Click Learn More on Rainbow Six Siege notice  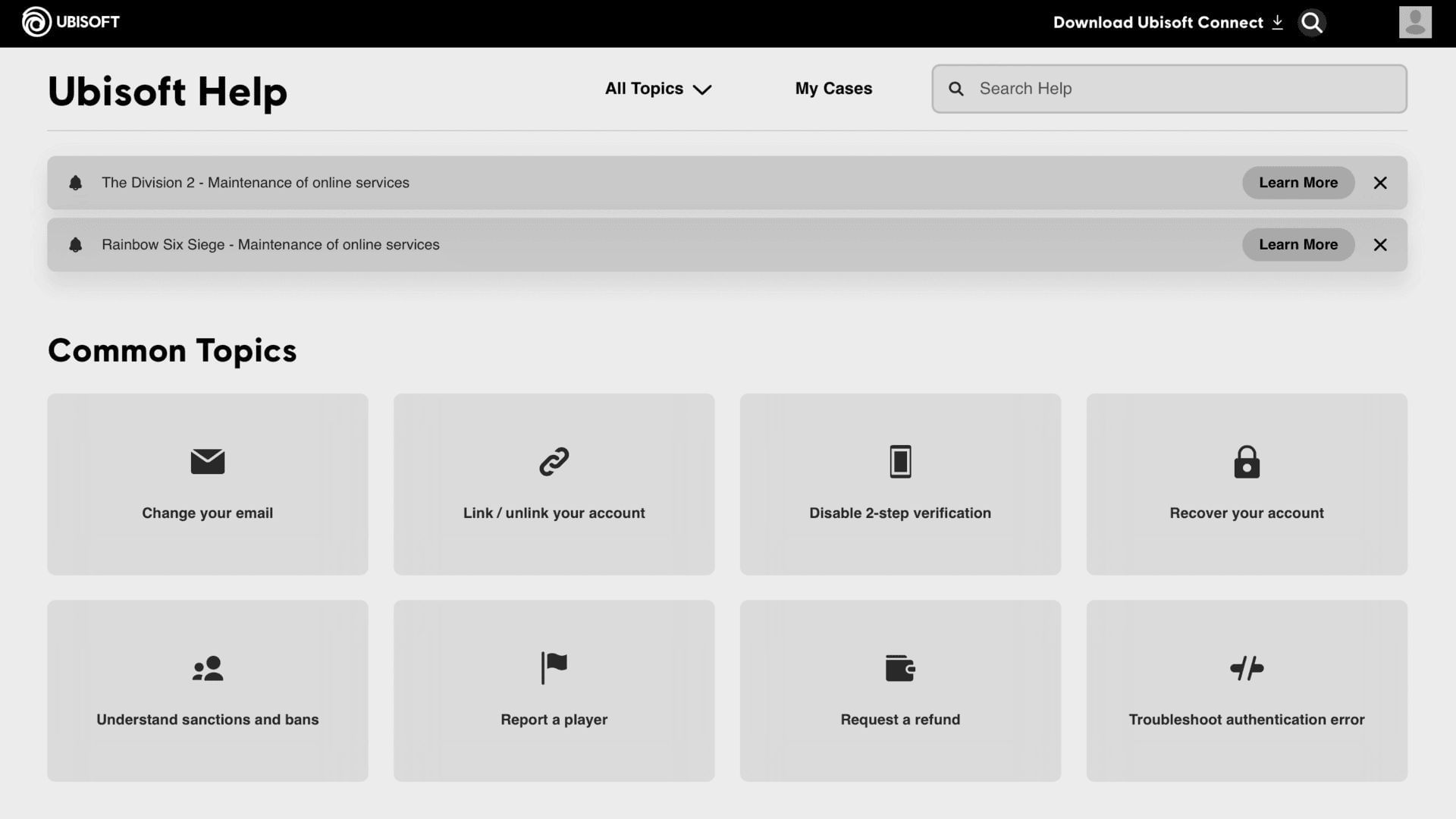[1298, 245]
